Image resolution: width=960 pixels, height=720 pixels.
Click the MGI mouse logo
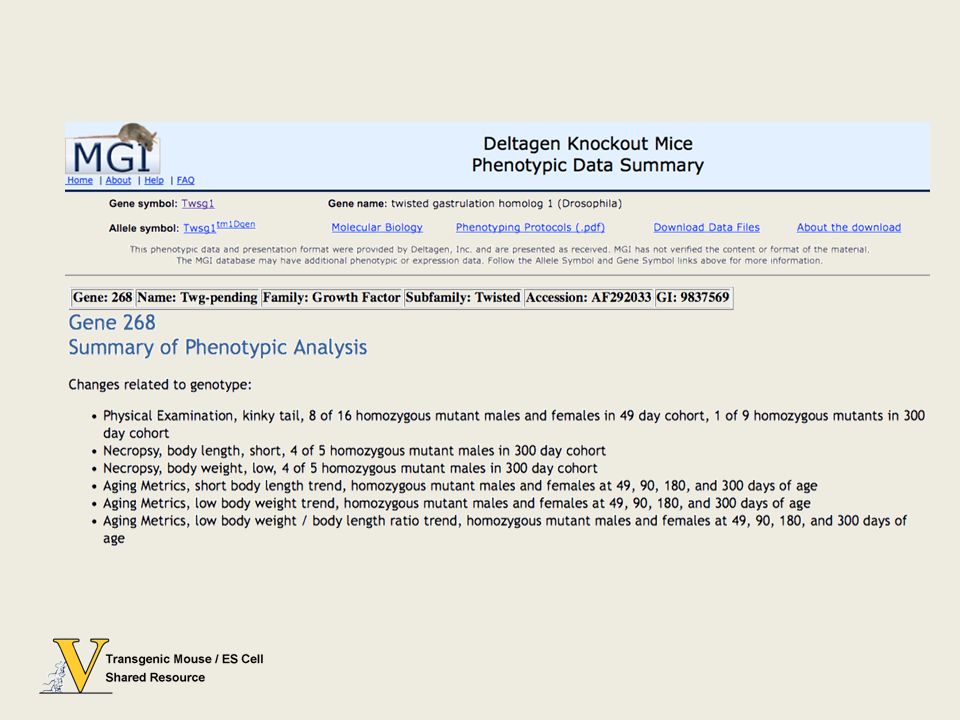click(113, 149)
